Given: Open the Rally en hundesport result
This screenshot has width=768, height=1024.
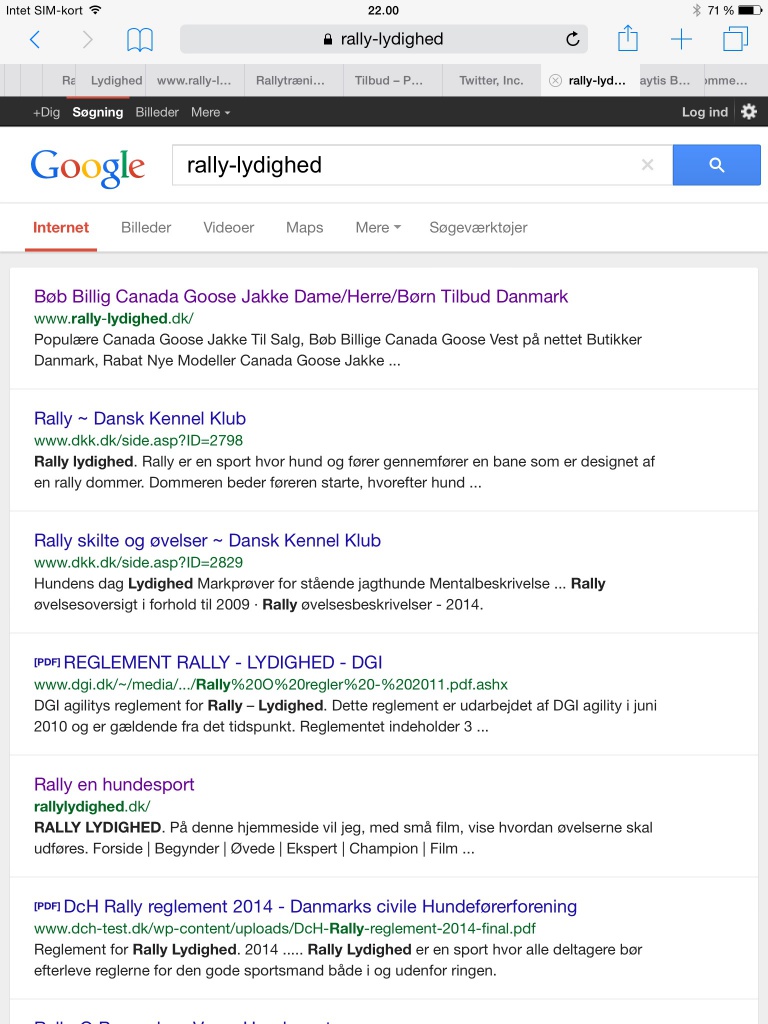Looking at the screenshot, I should pyautogui.click(x=114, y=784).
